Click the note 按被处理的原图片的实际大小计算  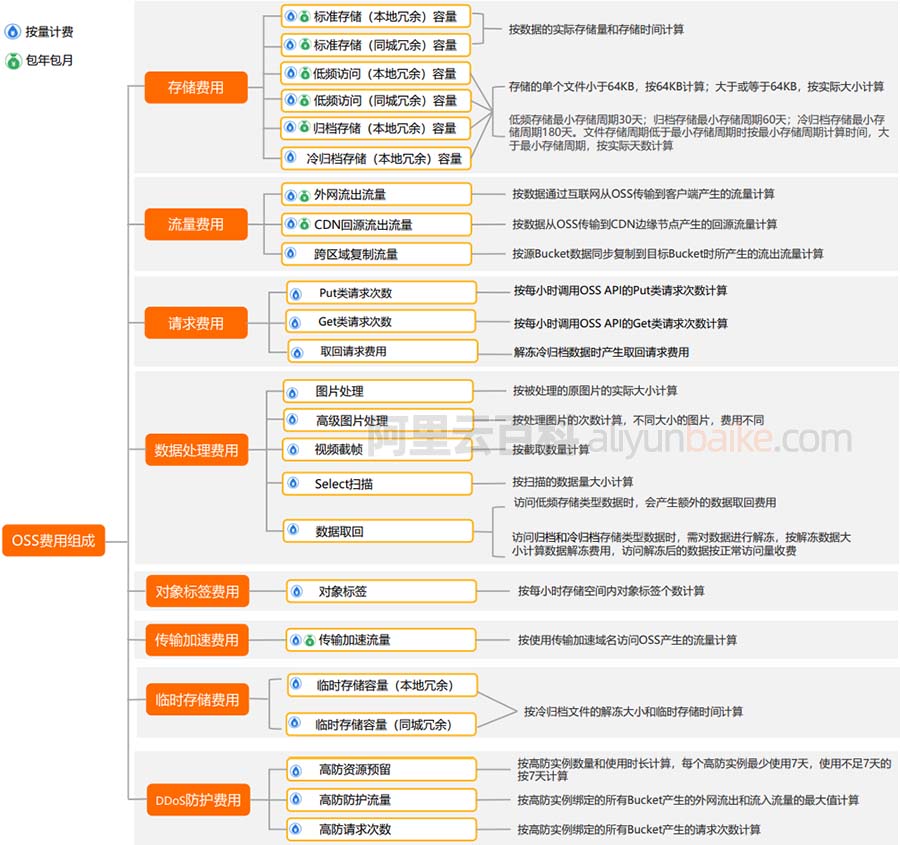(595, 391)
